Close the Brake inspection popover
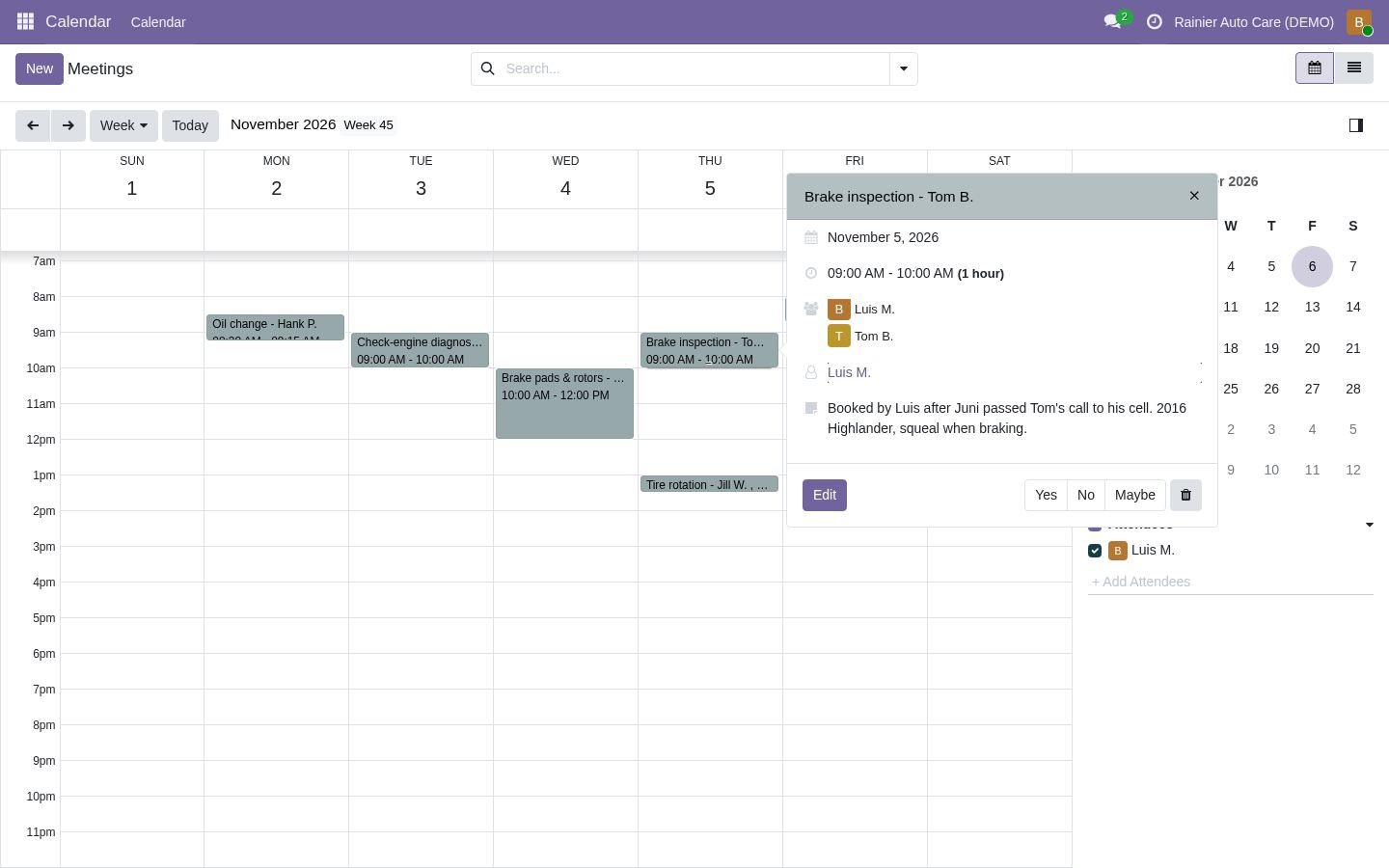This screenshot has width=1389, height=868. point(1194,196)
